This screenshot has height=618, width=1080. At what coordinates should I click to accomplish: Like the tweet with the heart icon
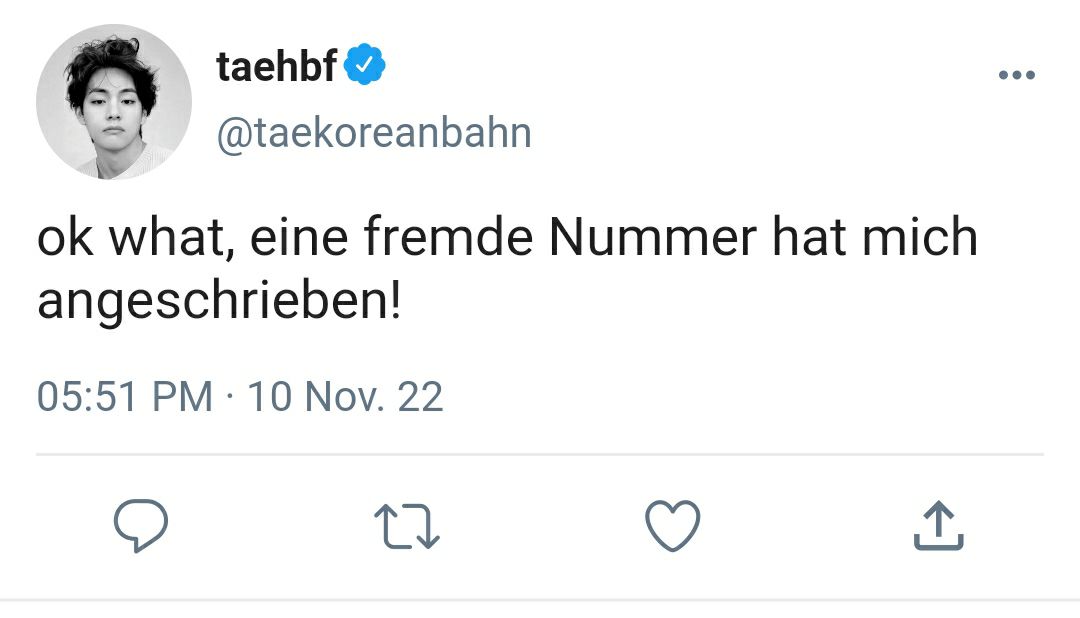tap(673, 526)
